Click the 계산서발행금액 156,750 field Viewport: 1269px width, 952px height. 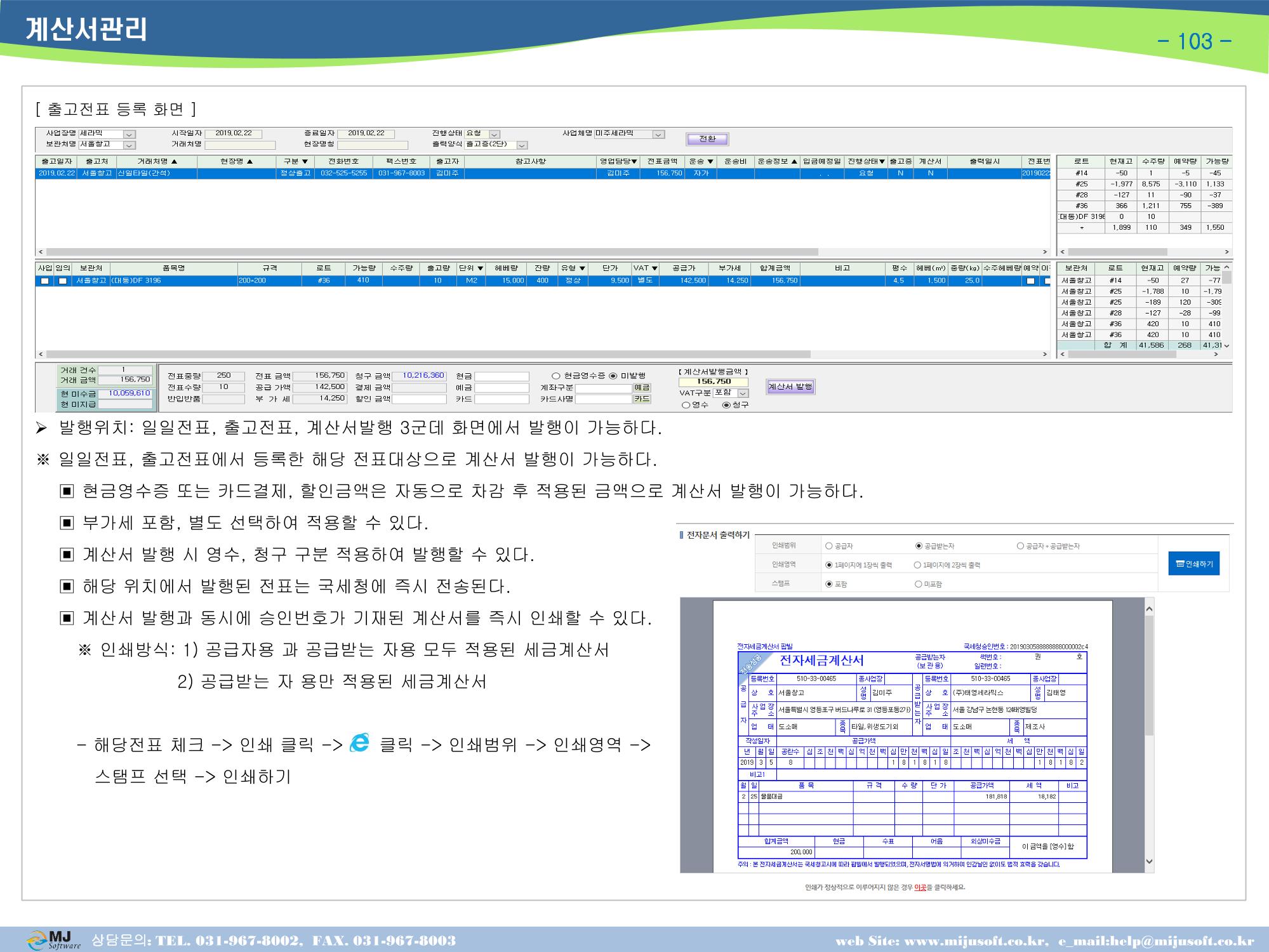click(714, 382)
